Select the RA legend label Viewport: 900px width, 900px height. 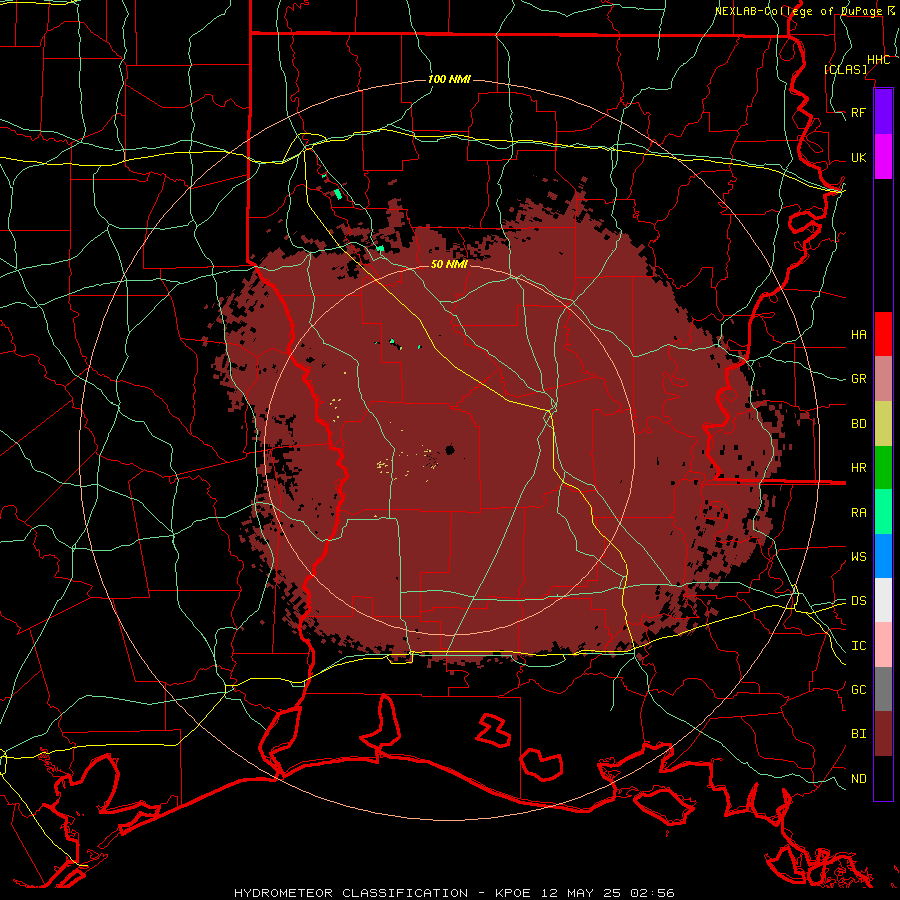pos(859,513)
